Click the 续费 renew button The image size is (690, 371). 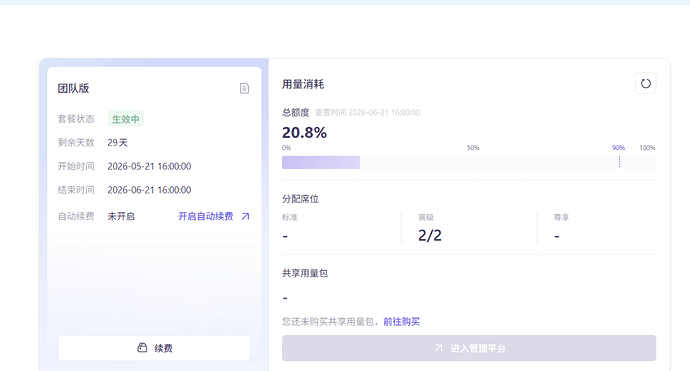[154, 348]
